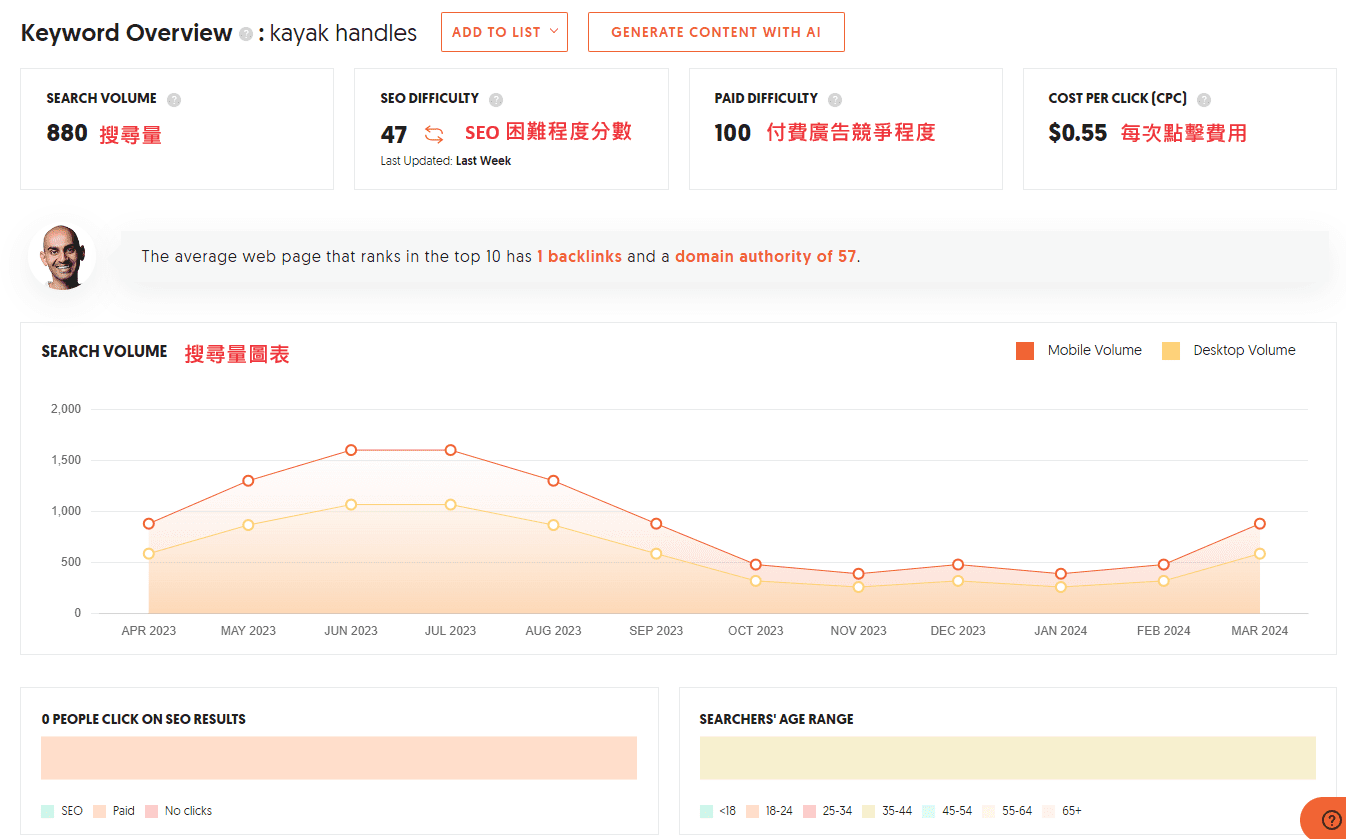The image size is (1346, 839).
Task: Click Mobile Volume point for NOV 2023
Action: (x=858, y=574)
